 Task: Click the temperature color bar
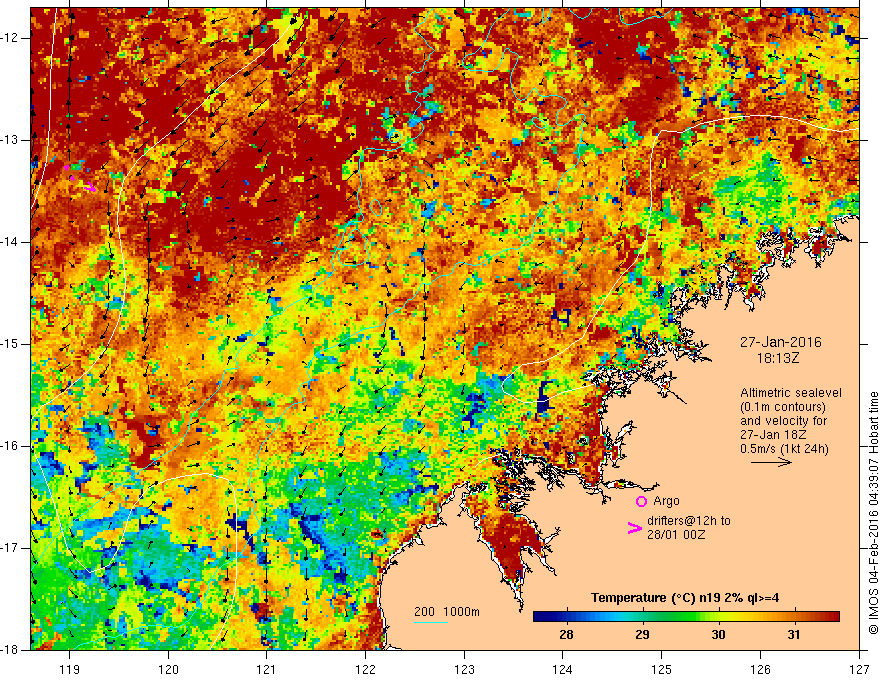pyautogui.click(x=686, y=617)
